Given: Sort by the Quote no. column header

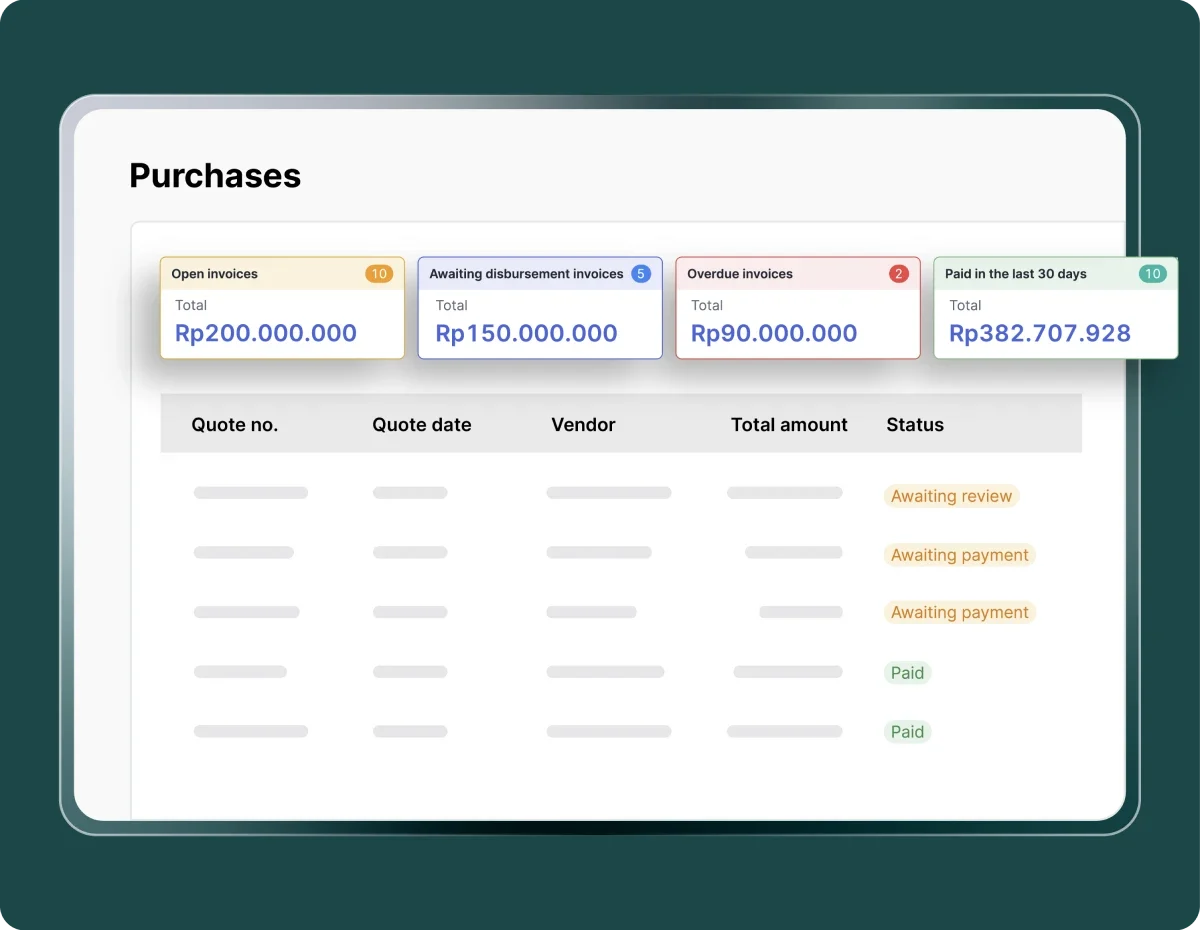Looking at the screenshot, I should (x=235, y=425).
